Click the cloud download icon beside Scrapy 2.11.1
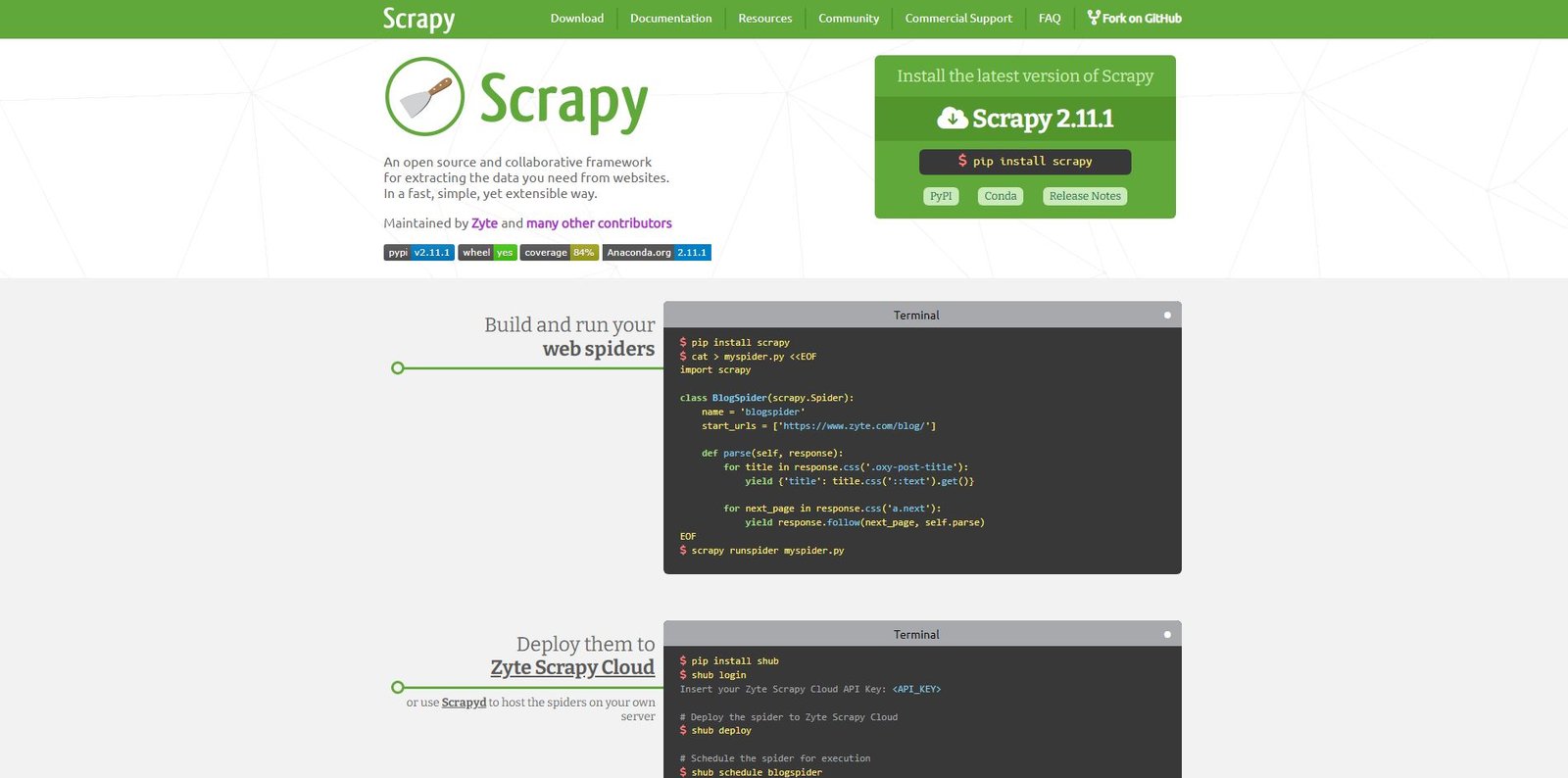This screenshot has width=1568, height=778. [x=952, y=119]
